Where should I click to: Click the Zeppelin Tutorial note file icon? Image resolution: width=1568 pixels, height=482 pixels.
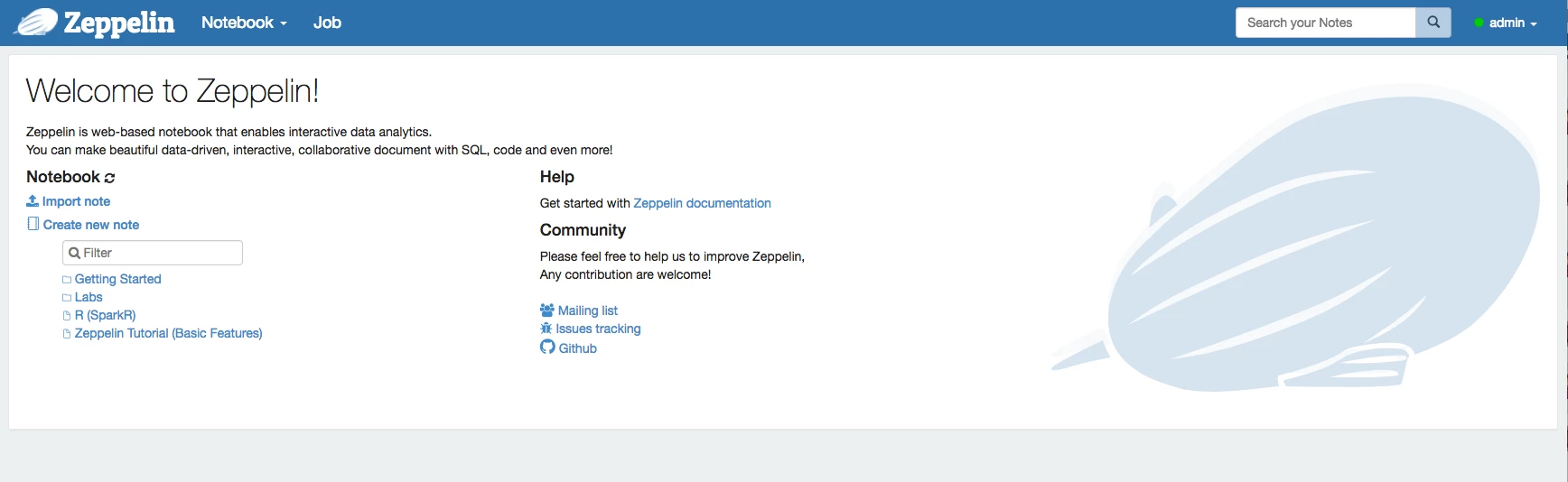(67, 334)
